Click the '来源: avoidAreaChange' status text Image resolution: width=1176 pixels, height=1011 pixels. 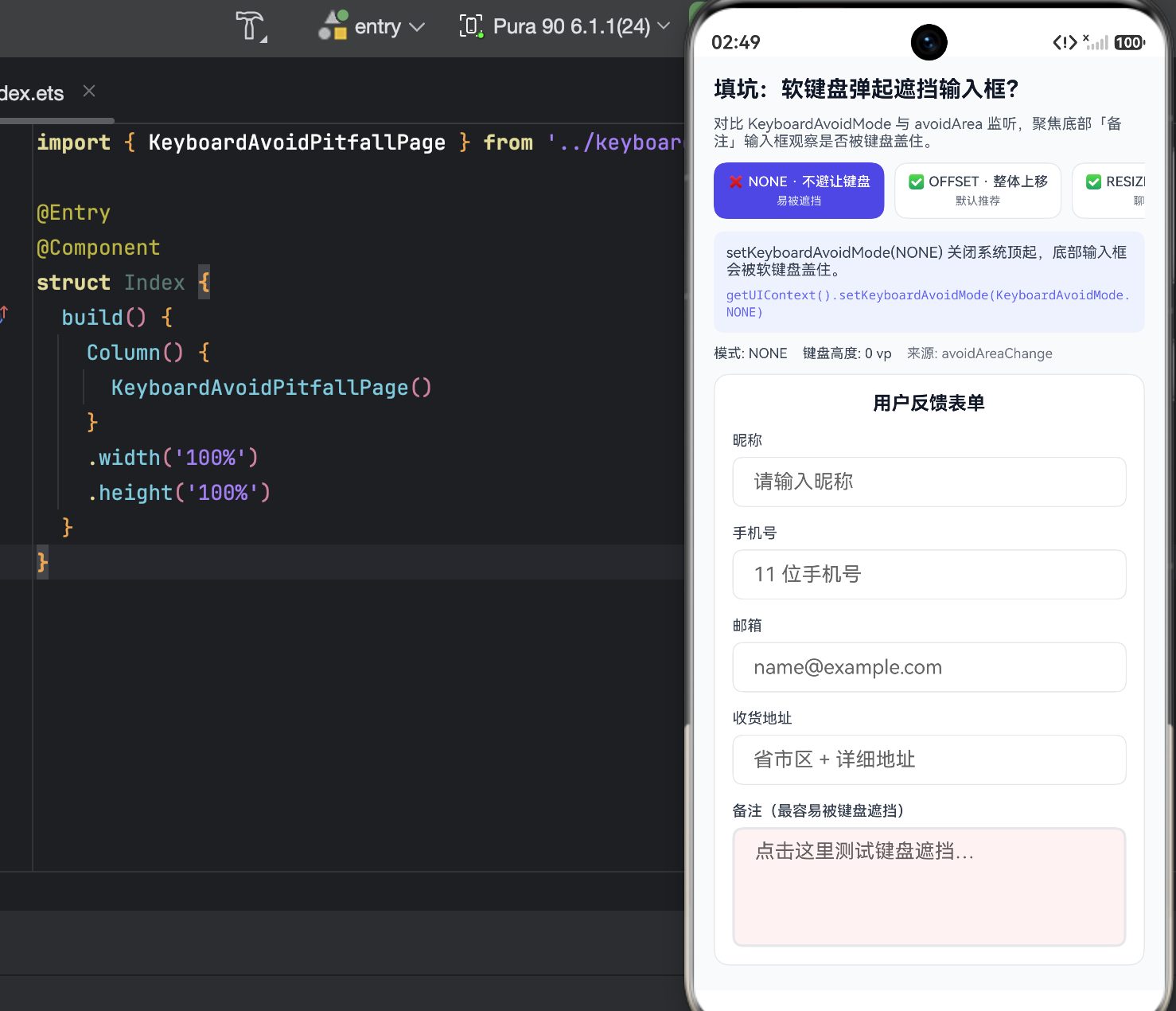pyautogui.click(x=979, y=353)
